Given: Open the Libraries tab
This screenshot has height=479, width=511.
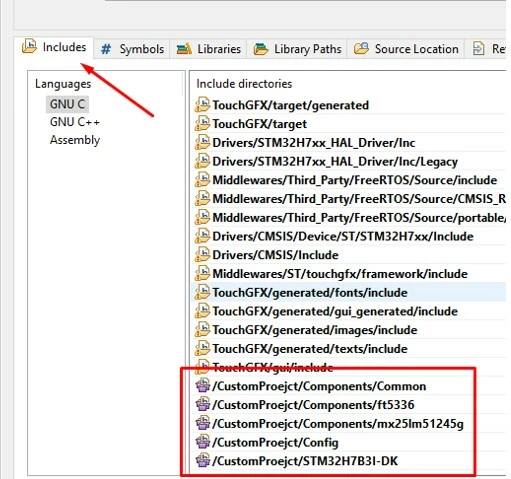Looking at the screenshot, I should (x=208, y=49).
